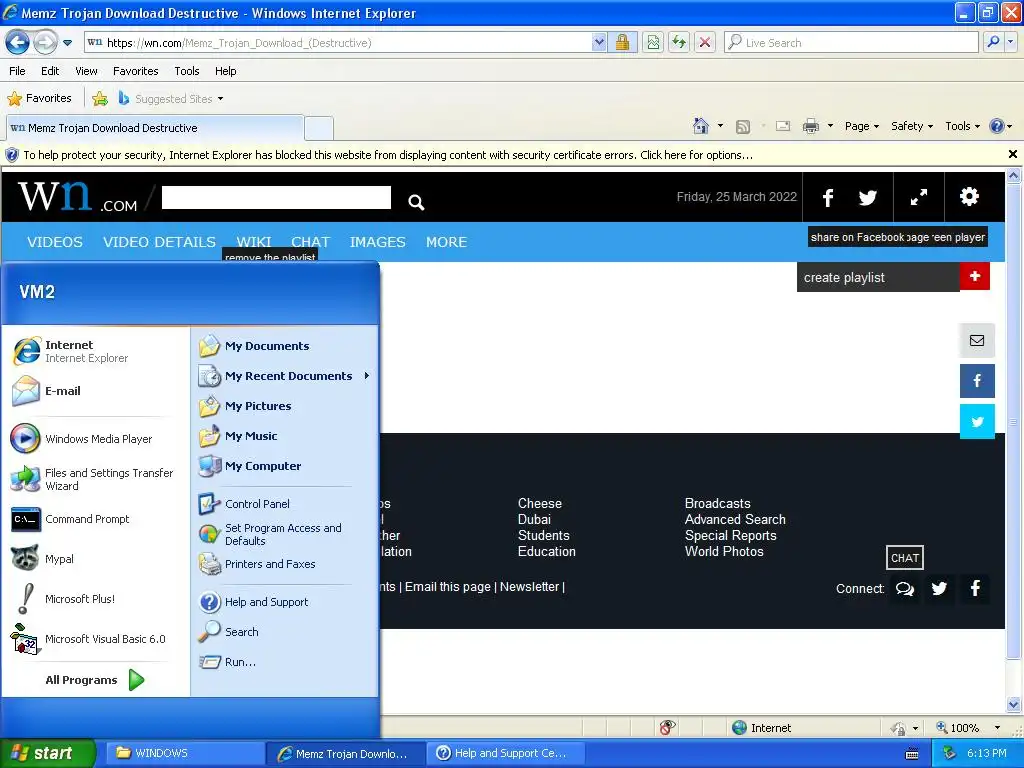Click the IE Back navigation arrow

click(18, 42)
